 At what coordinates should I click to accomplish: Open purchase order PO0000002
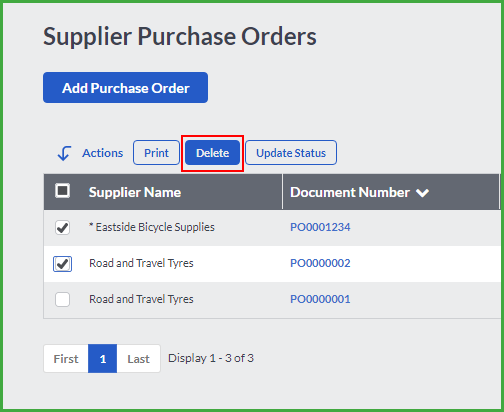pyautogui.click(x=320, y=263)
